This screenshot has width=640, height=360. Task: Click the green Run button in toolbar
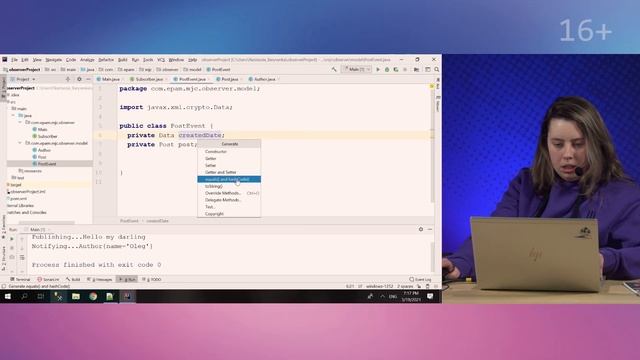(378, 70)
